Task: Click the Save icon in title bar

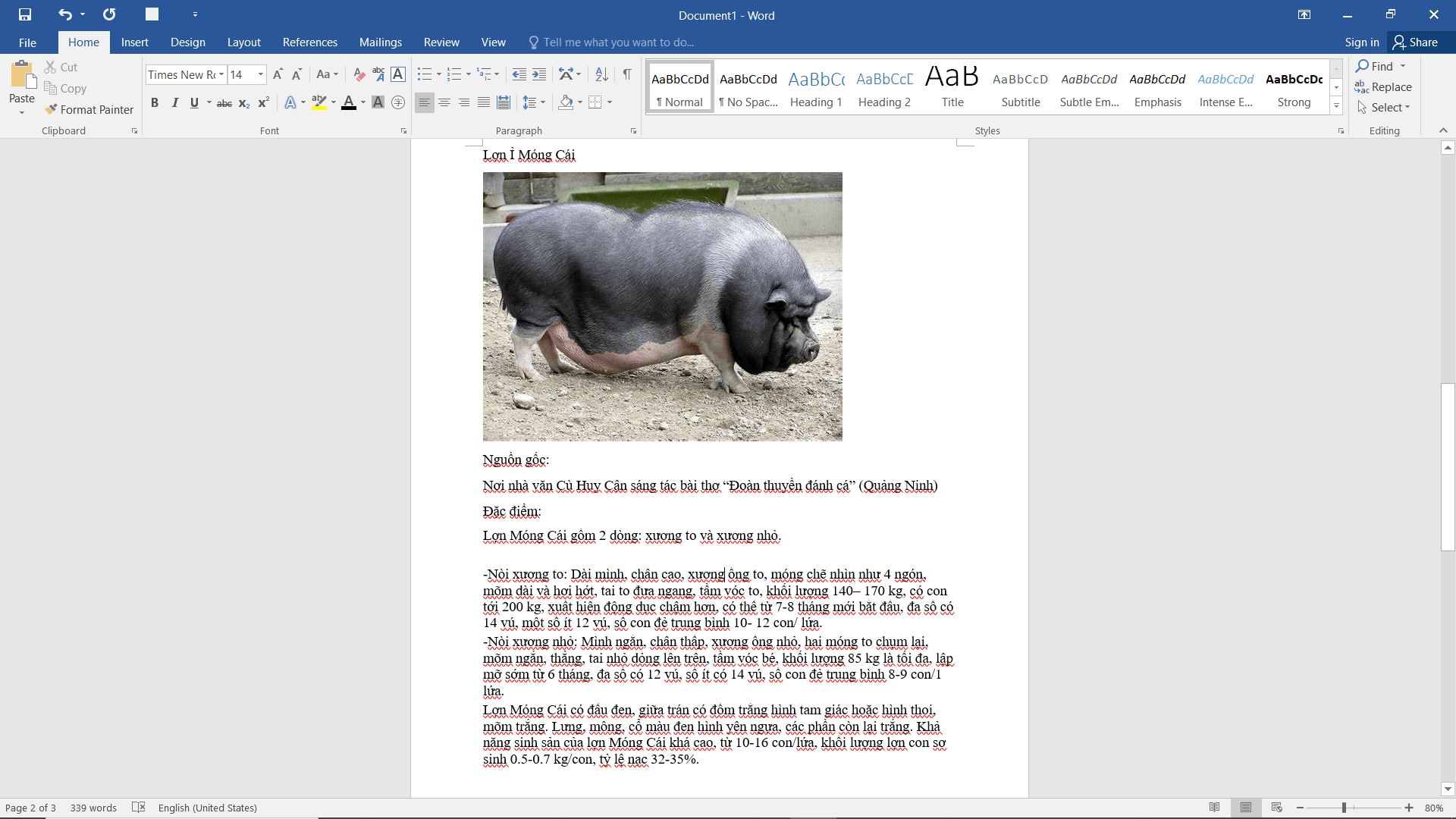Action: pyautogui.click(x=25, y=14)
